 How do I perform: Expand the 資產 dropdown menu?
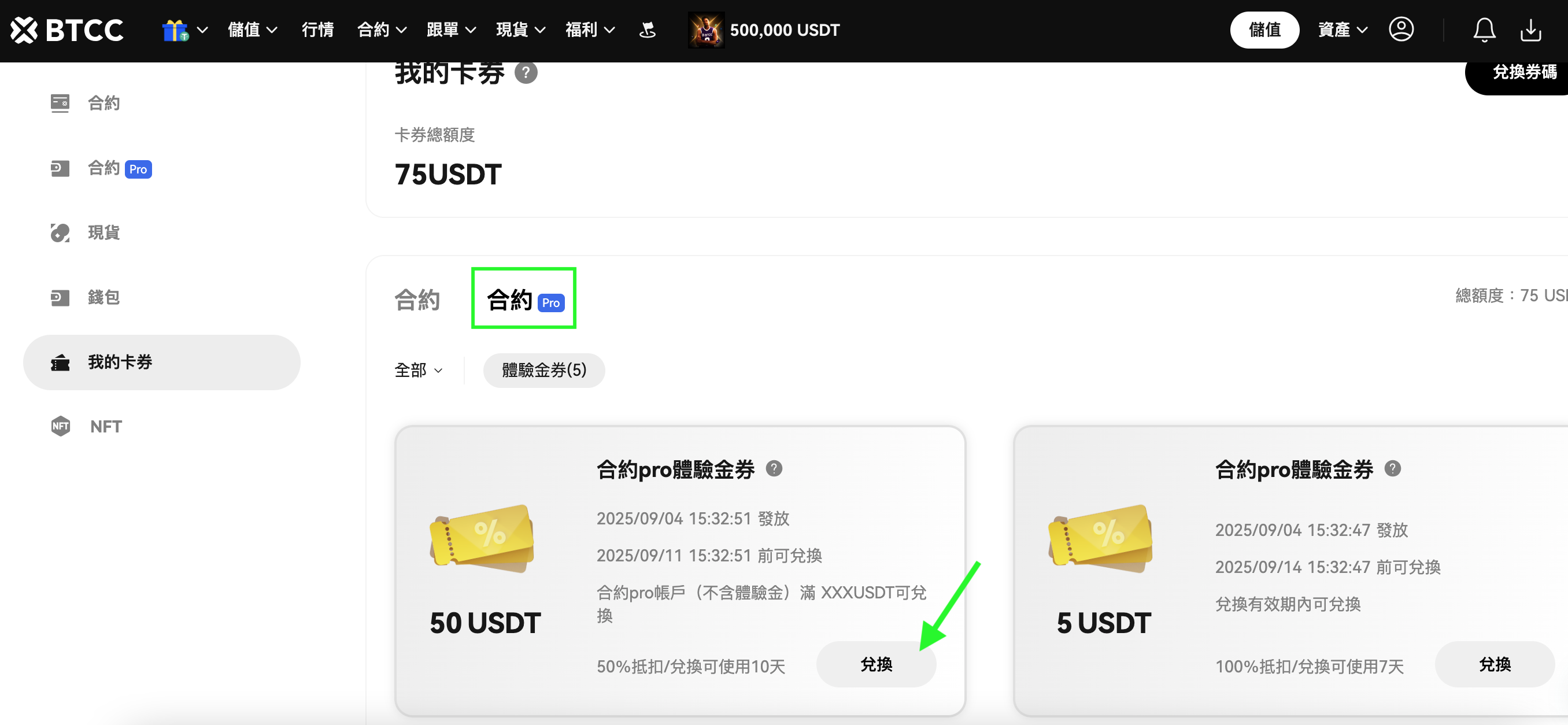(1342, 30)
